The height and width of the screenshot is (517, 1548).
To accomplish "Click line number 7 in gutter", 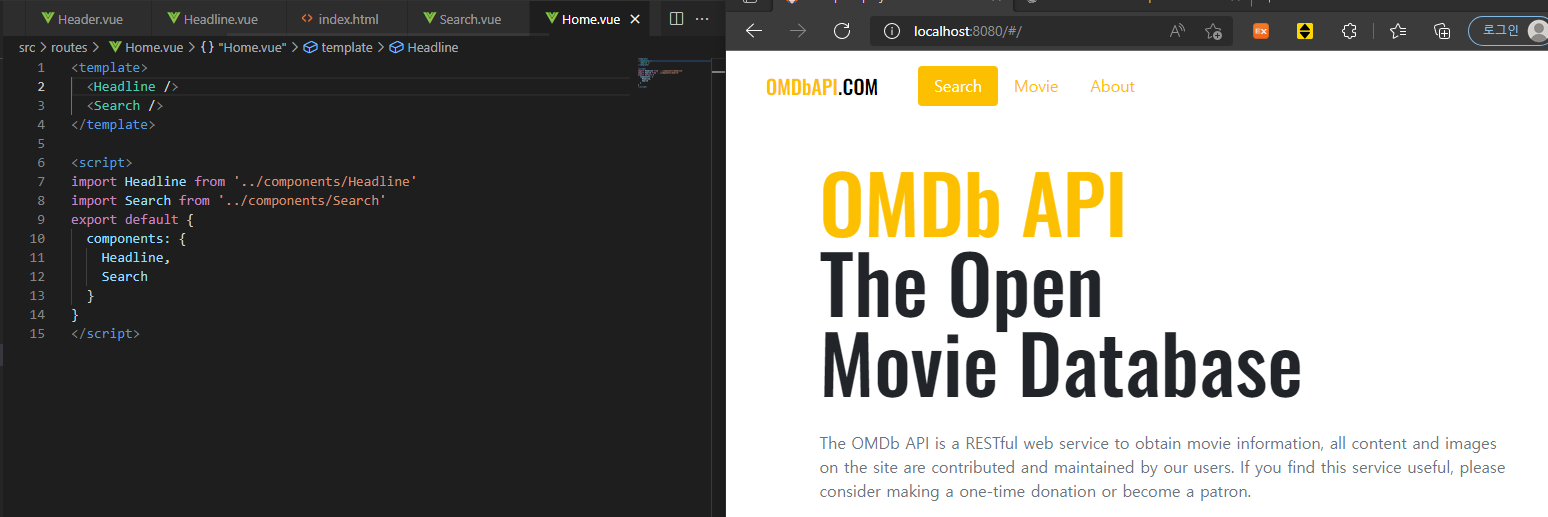I will pos(40,181).
